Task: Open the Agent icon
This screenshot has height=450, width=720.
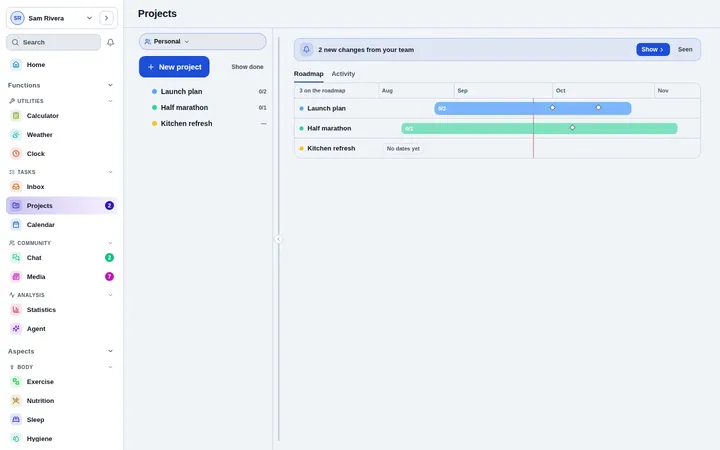Action: coord(16,328)
